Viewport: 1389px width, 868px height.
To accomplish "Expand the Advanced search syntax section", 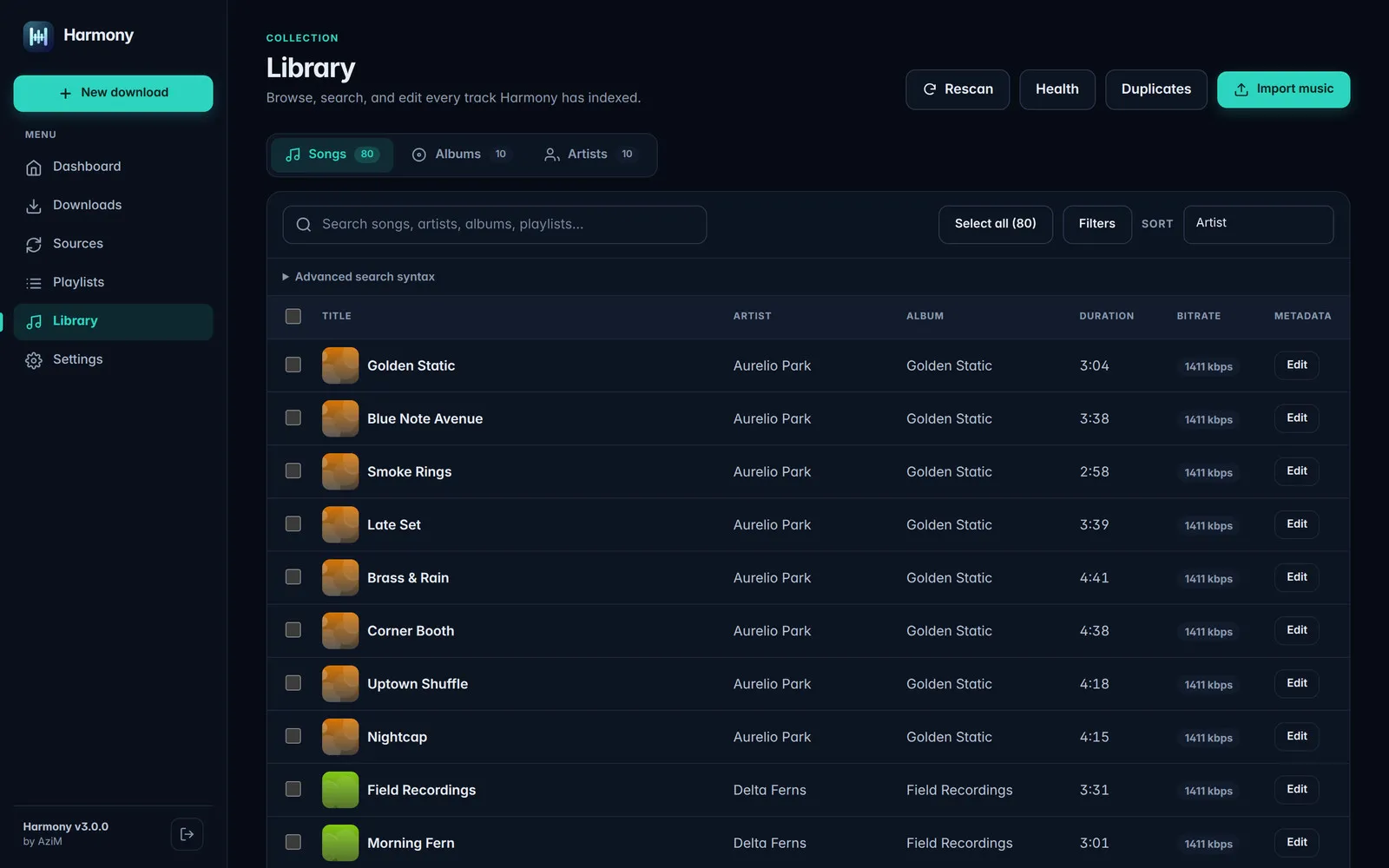I will pos(359,277).
